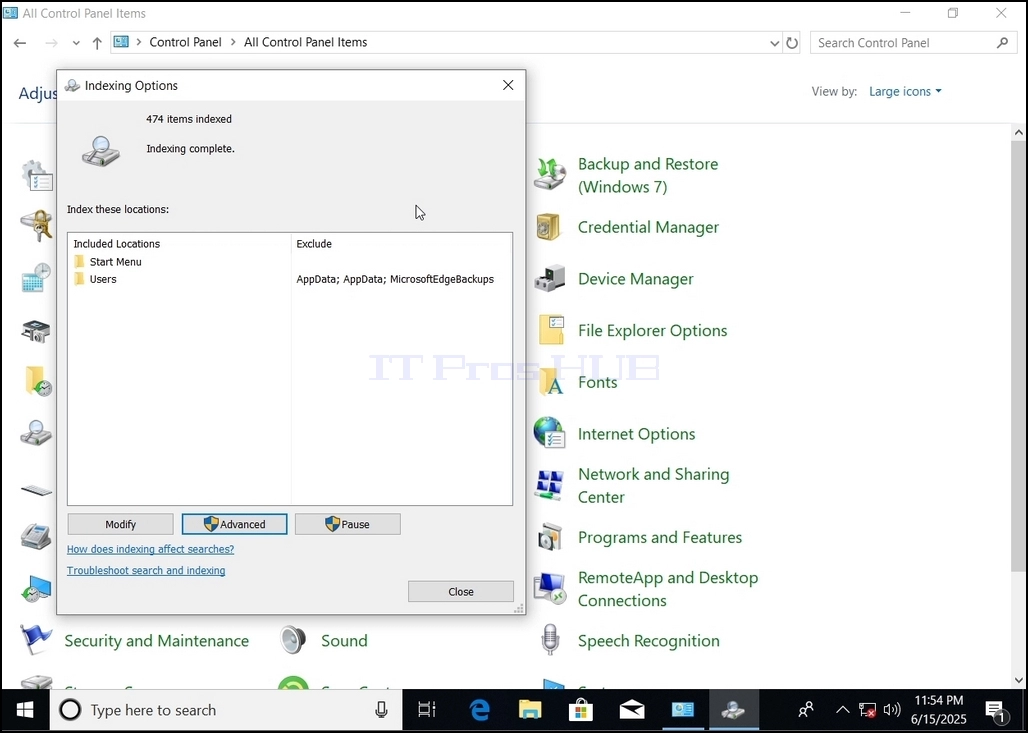Open the Sound speaker icon
The height and width of the screenshot is (733, 1028).
(x=293, y=640)
